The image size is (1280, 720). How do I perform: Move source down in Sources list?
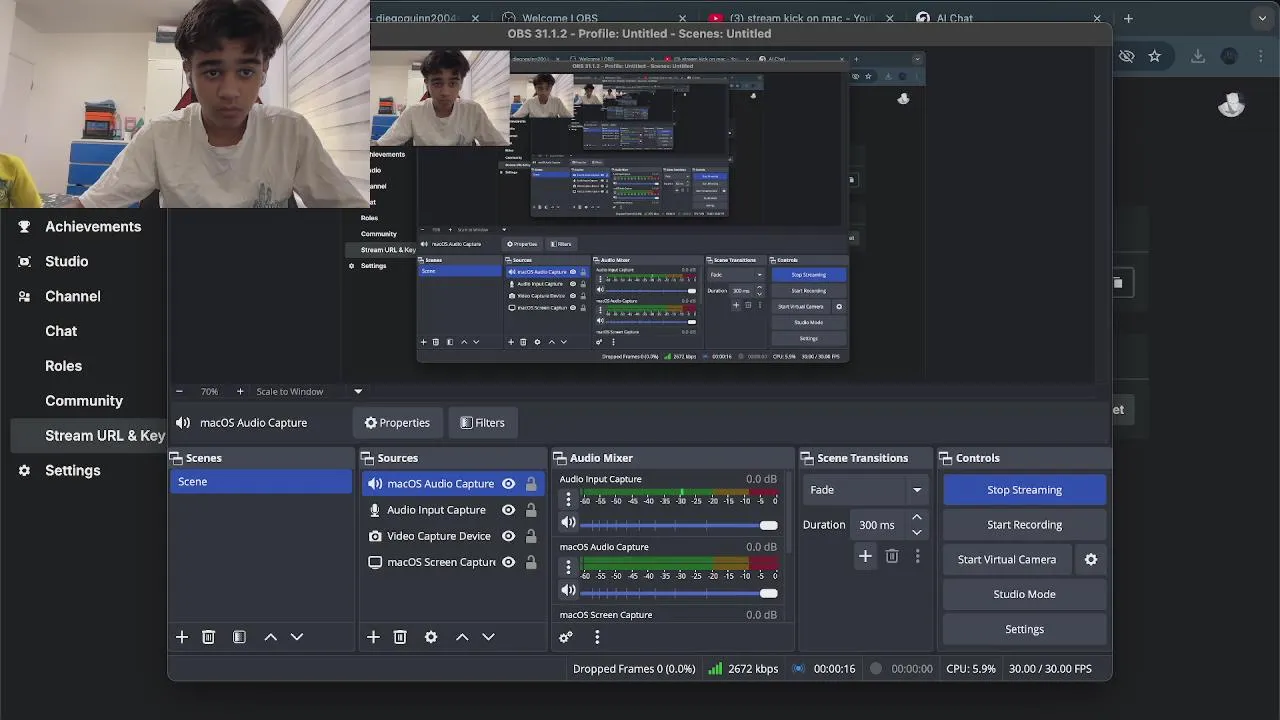pyautogui.click(x=488, y=637)
